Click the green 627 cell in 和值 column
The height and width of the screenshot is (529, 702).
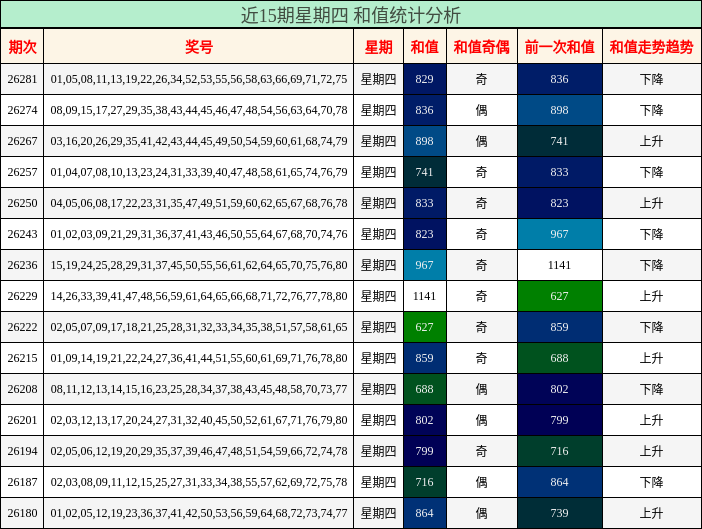click(424, 327)
